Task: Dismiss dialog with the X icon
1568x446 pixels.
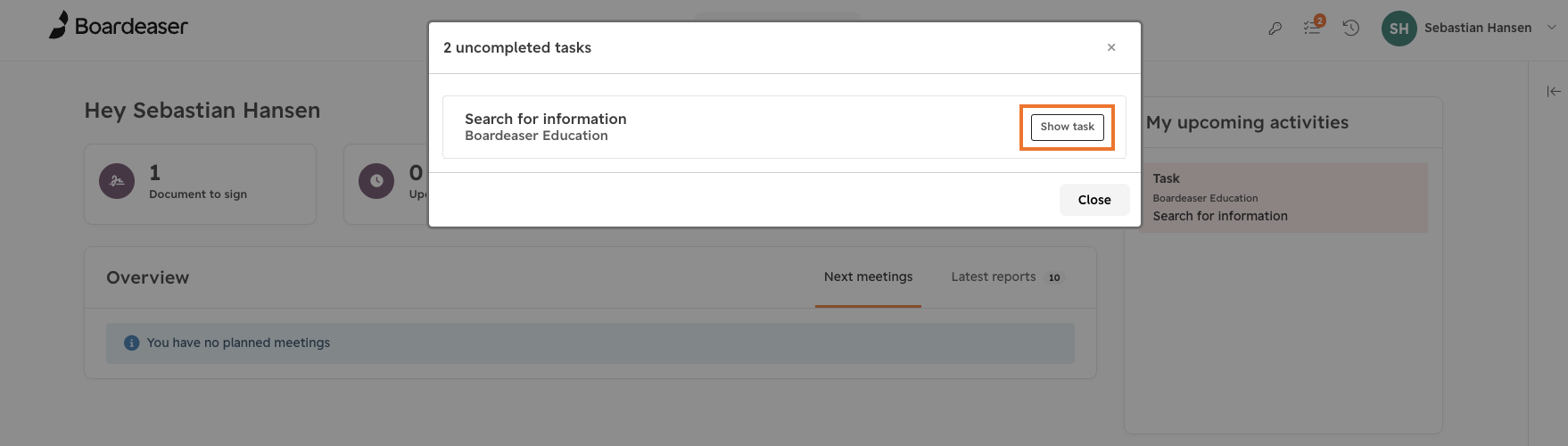Action: (x=1111, y=47)
